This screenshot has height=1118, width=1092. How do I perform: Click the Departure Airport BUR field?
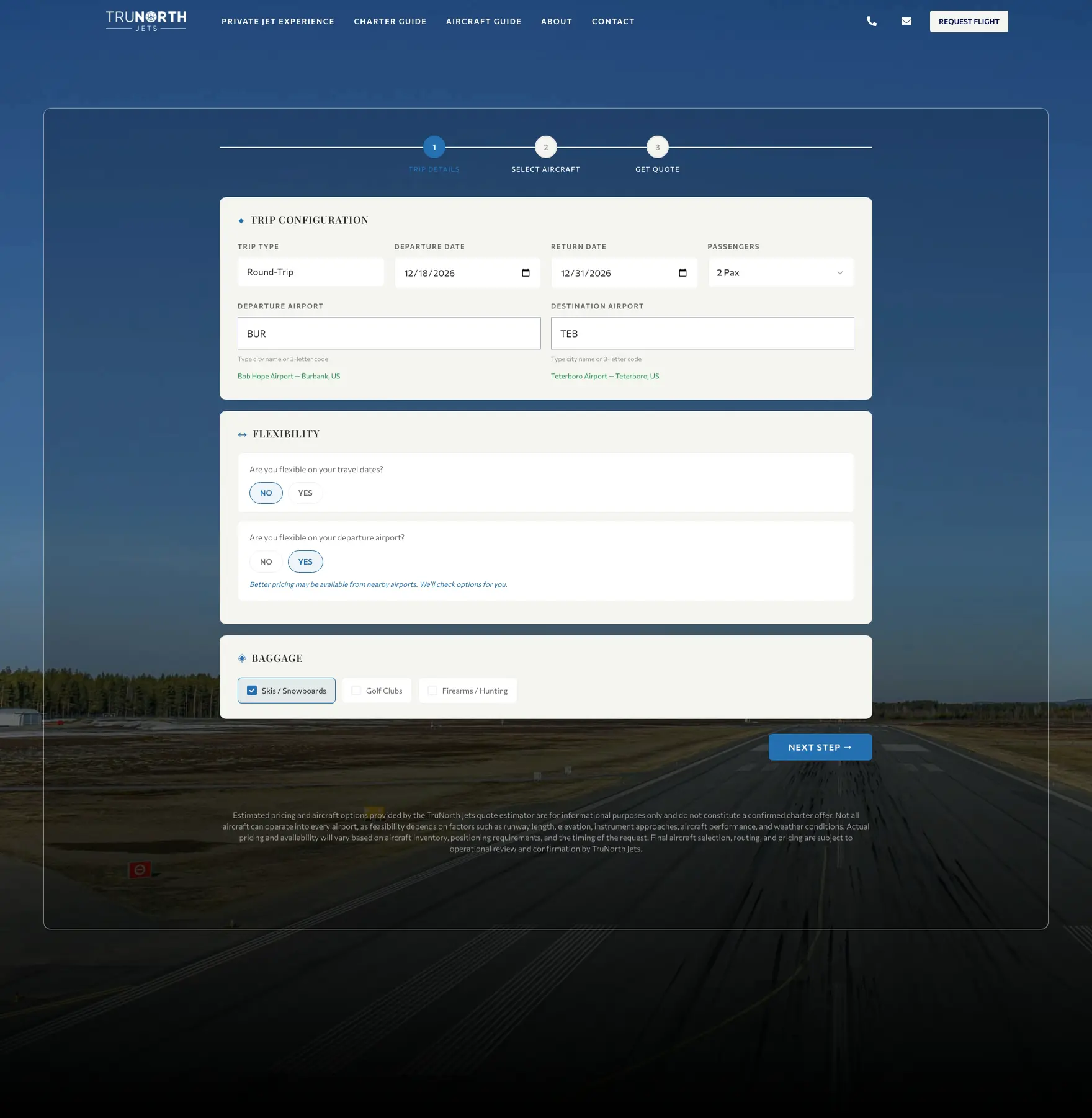coord(389,333)
